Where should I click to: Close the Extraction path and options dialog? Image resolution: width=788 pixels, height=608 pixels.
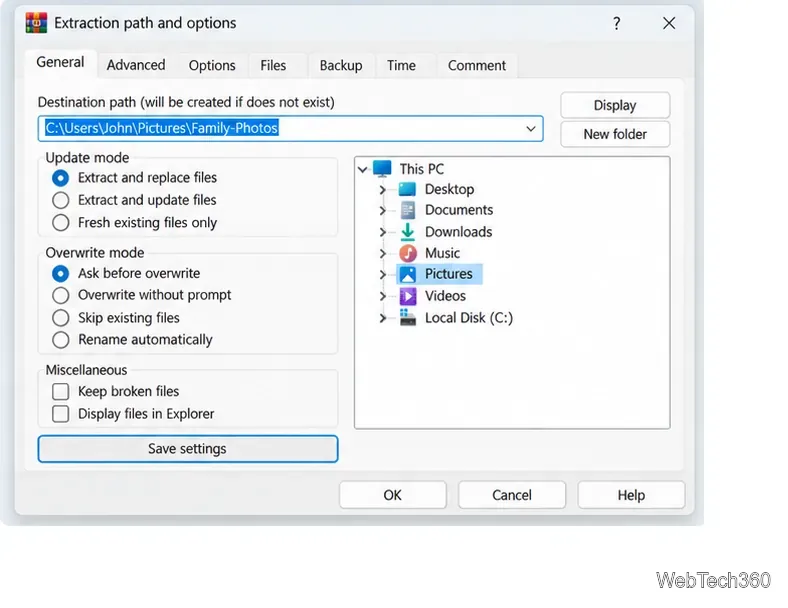(x=669, y=23)
